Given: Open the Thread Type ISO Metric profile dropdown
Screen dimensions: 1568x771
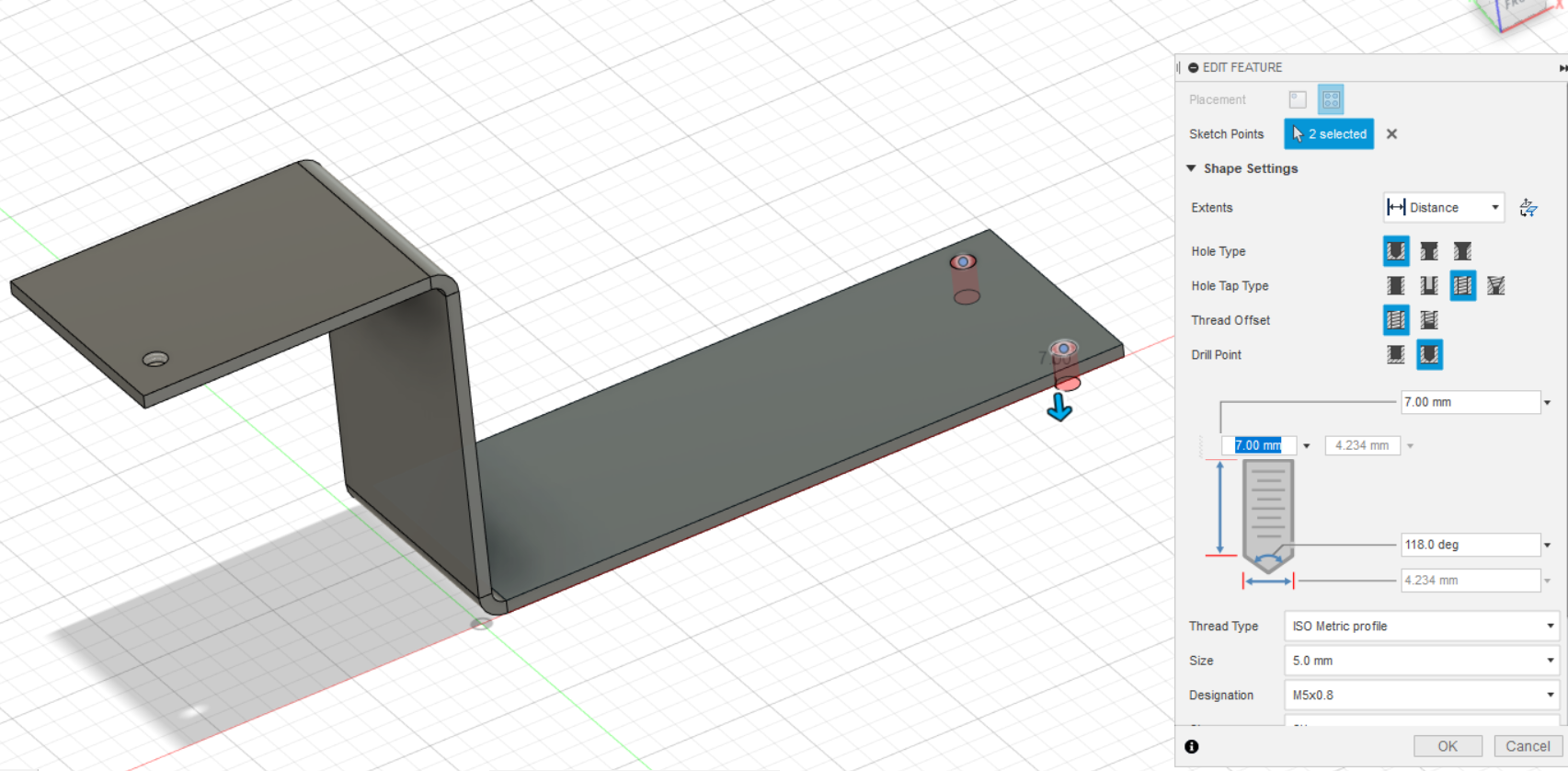Looking at the screenshot, I should [1422, 627].
